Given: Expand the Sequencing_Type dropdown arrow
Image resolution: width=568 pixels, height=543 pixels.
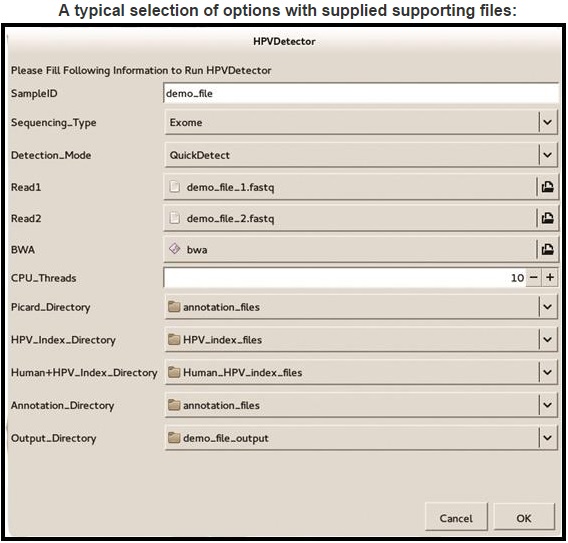Looking at the screenshot, I should point(547,122).
